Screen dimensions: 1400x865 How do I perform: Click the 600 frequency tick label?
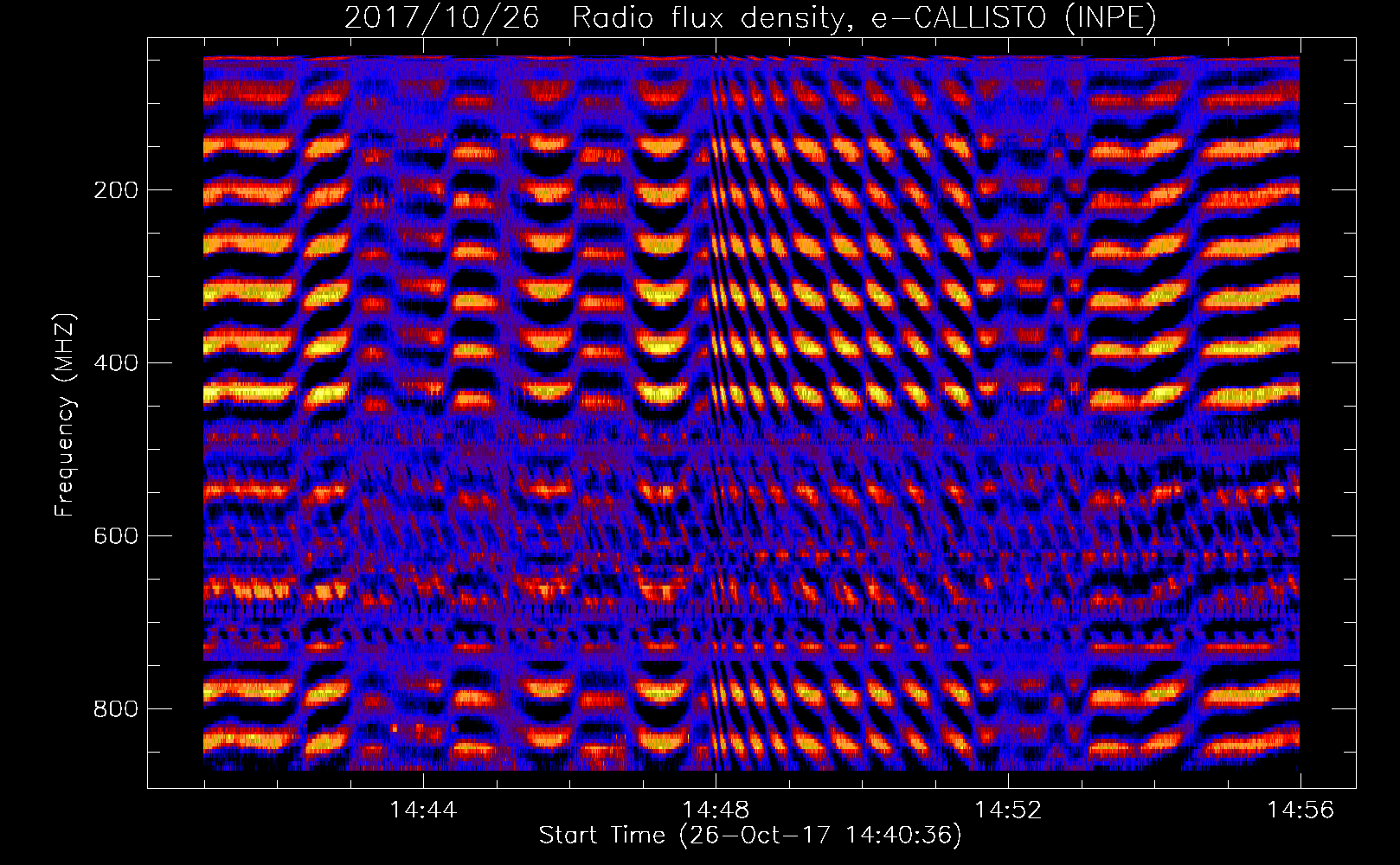pyautogui.click(x=116, y=535)
